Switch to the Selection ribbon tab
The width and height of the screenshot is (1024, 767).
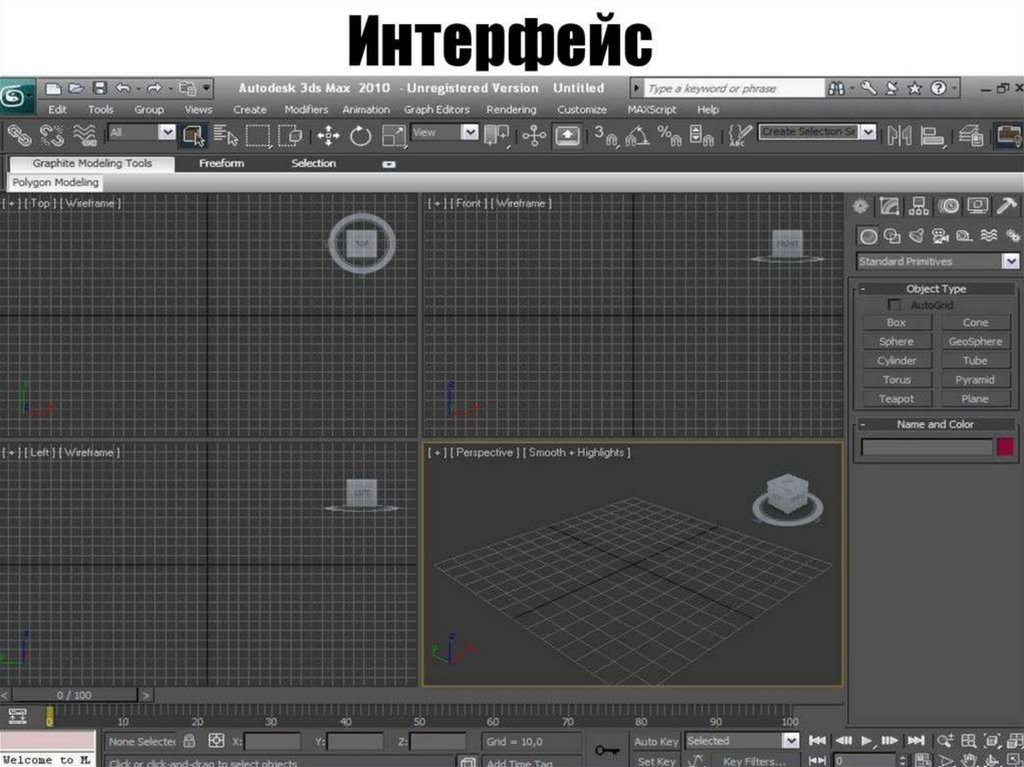tap(313, 163)
